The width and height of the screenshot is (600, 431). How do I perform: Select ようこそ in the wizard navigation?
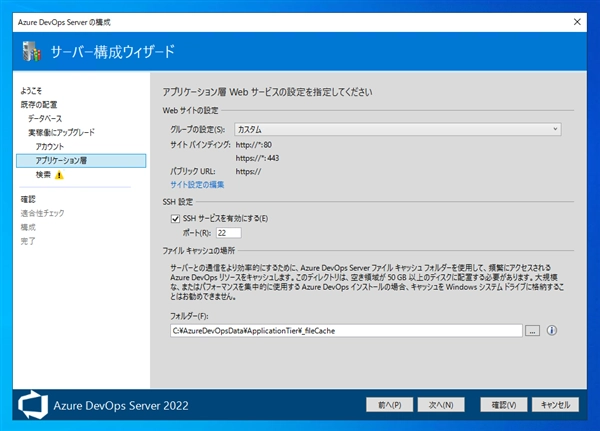click(31, 91)
